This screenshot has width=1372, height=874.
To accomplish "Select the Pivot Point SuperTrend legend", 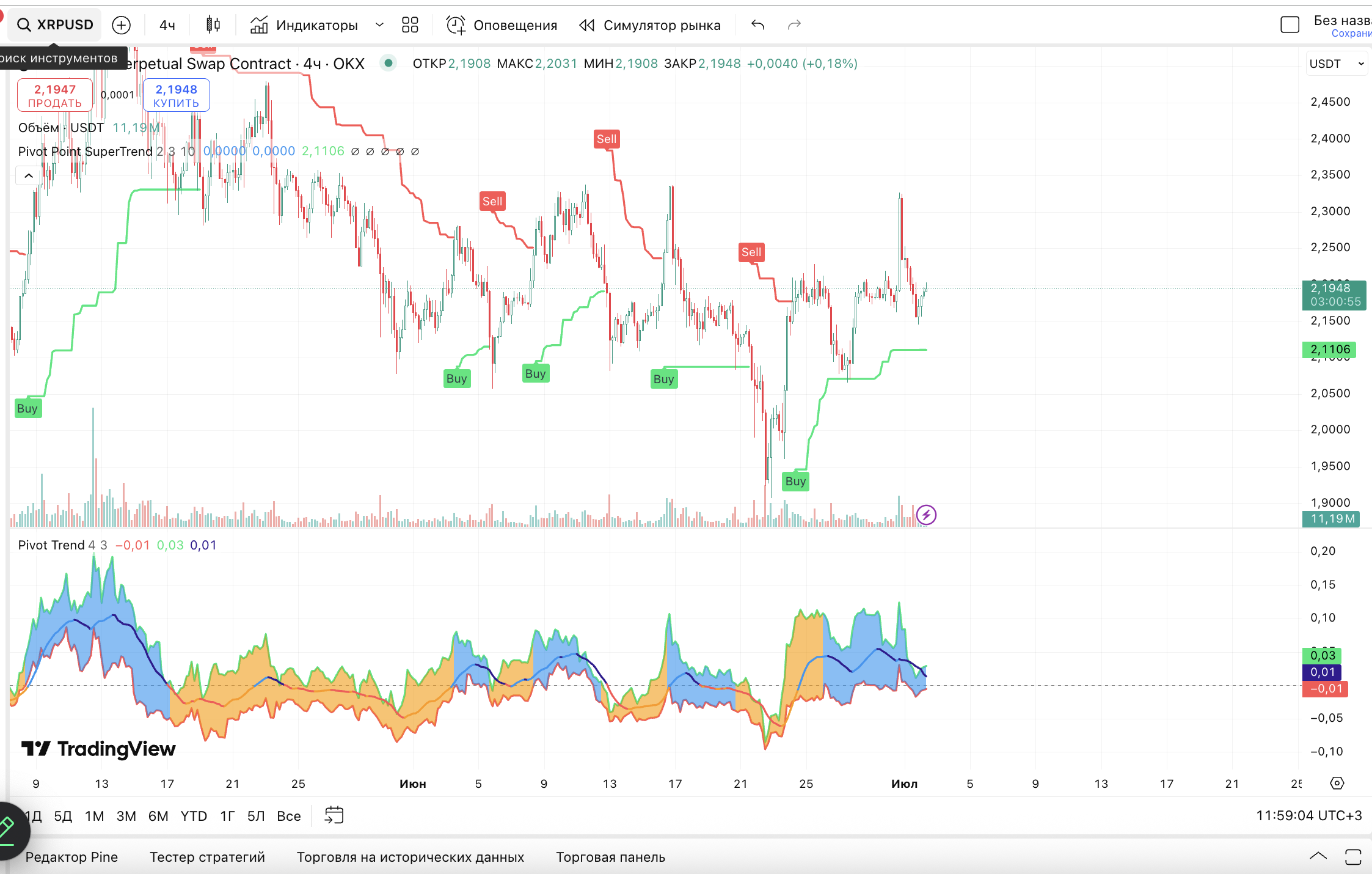I will coord(85,151).
